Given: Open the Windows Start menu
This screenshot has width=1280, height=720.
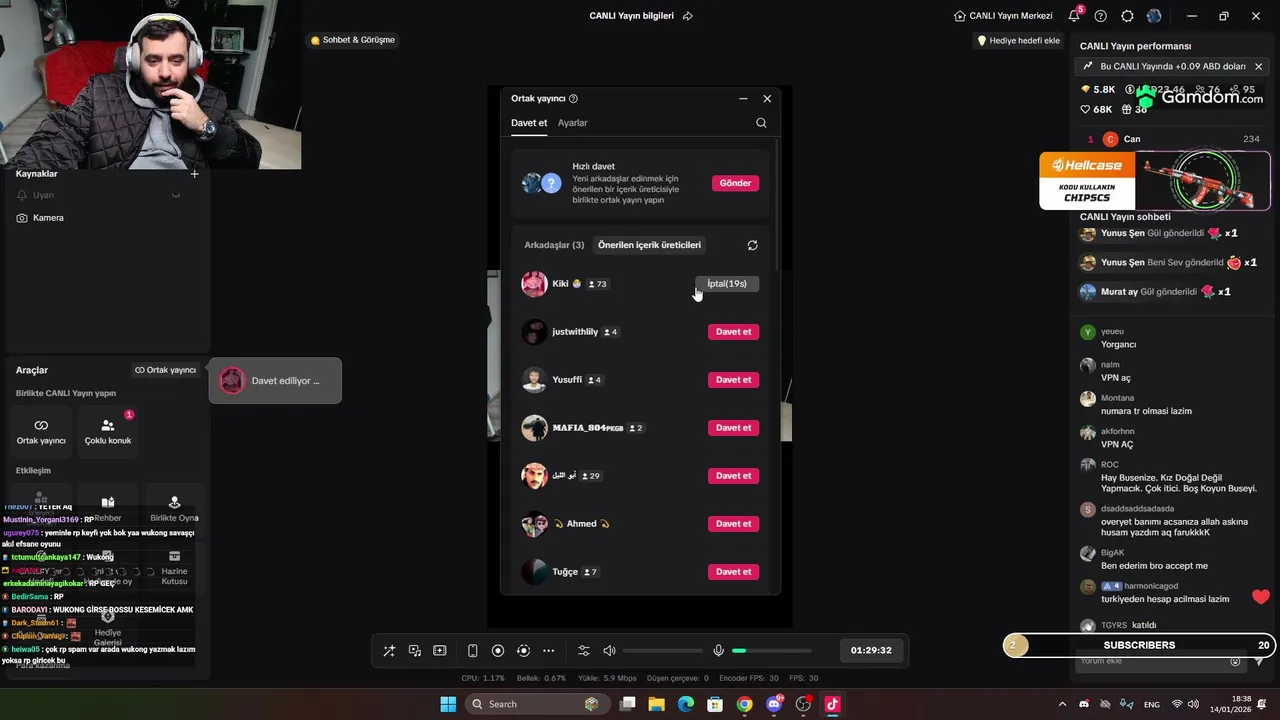Looking at the screenshot, I should pyautogui.click(x=447, y=704).
